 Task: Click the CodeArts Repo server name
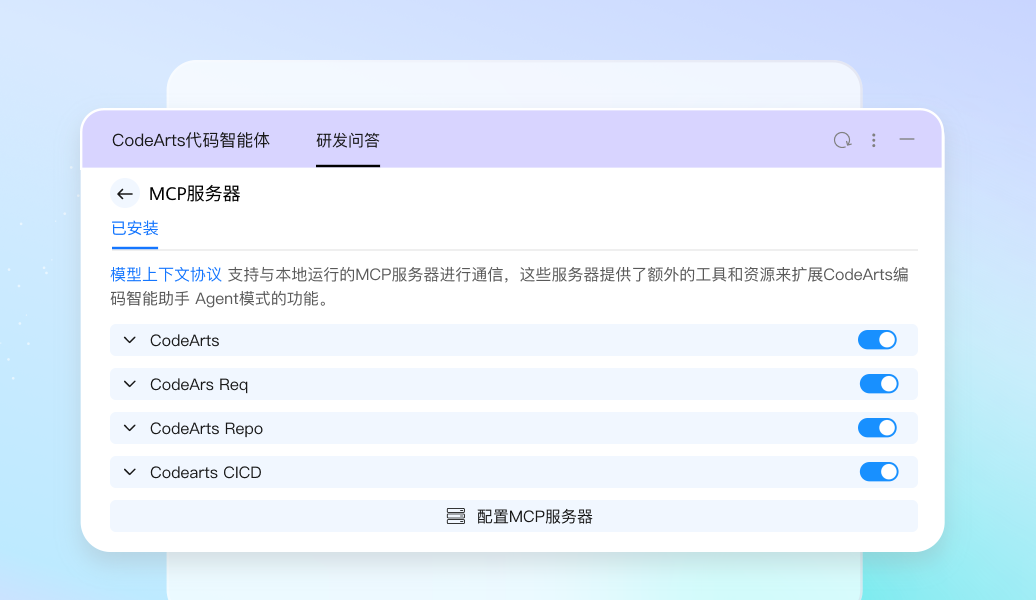pyautogui.click(x=206, y=428)
